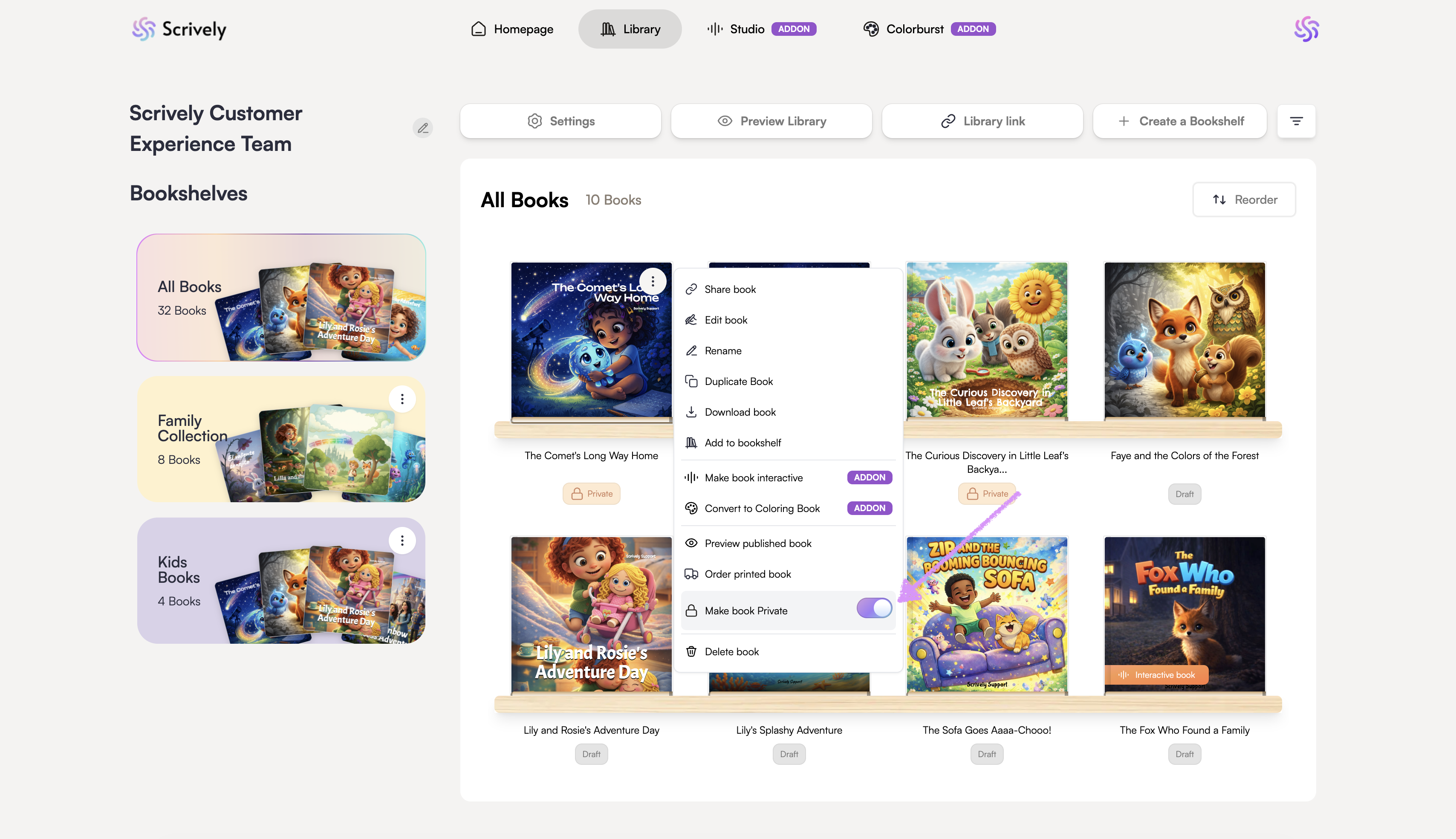The height and width of the screenshot is (839, 1456).
Task: Toggle the Make book Private switch
Action: pyautogui.click(x=874, y=608)
